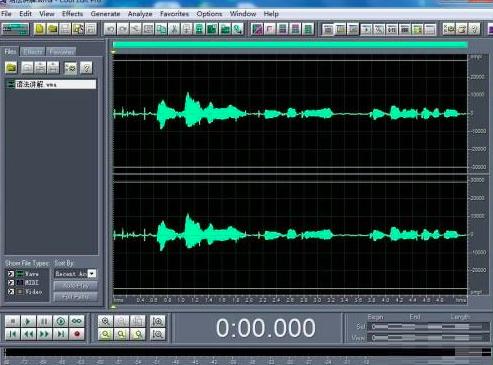Screen dimensions: 493x365
Task: Open the Effects menu in the menu bar
Action: (x=72, y=14)
